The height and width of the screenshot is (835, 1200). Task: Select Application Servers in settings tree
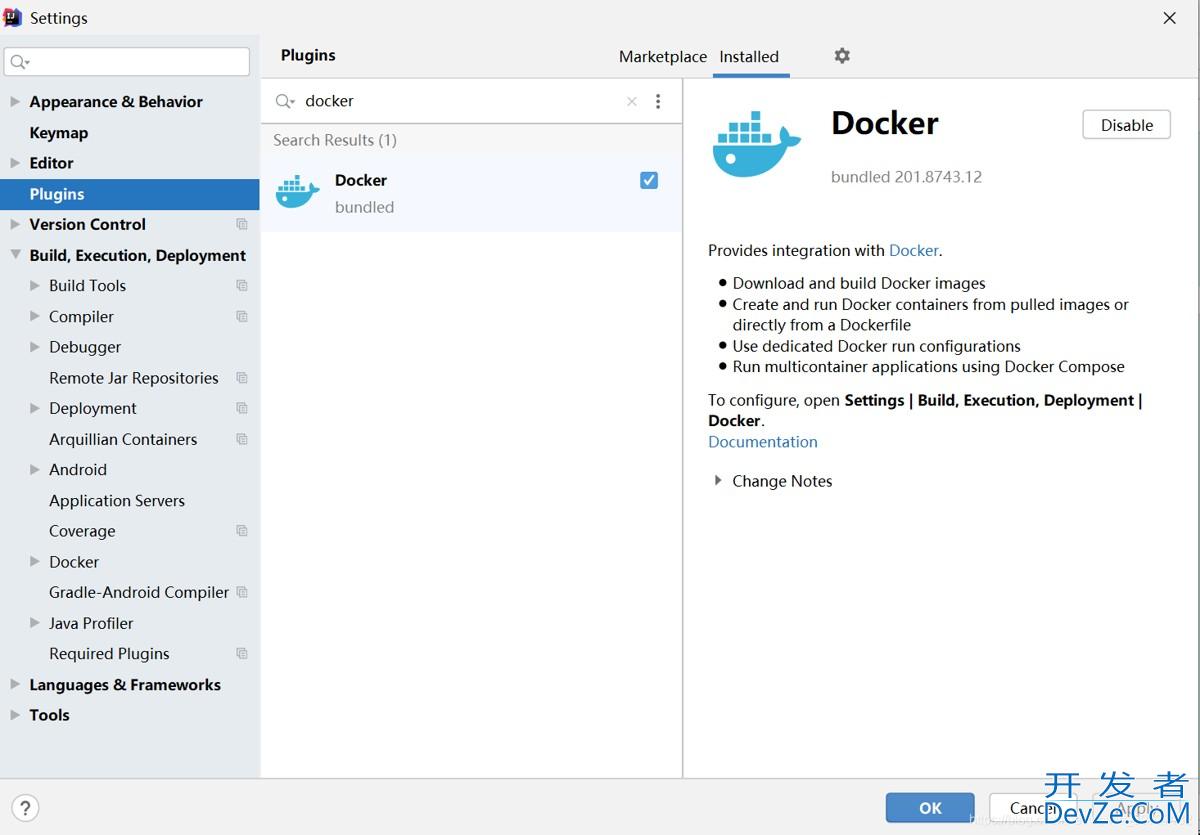coord(117,500)
